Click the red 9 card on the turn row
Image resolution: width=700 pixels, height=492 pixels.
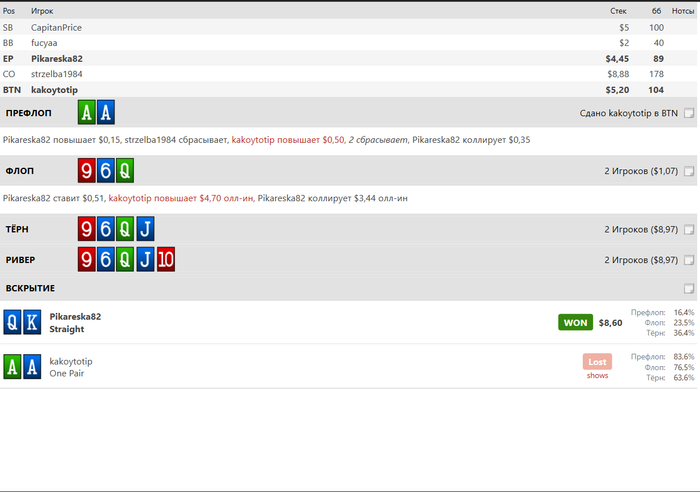click(x=87, y=229)
